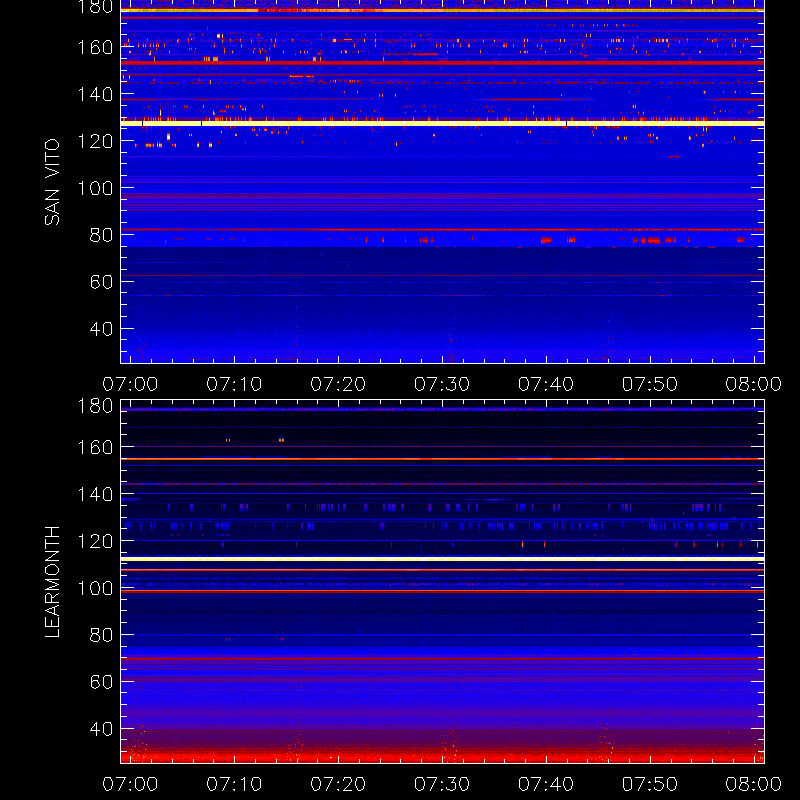
Task: Pick the 160 frequency label in Learmonth plot
Action: coord(95,447)
